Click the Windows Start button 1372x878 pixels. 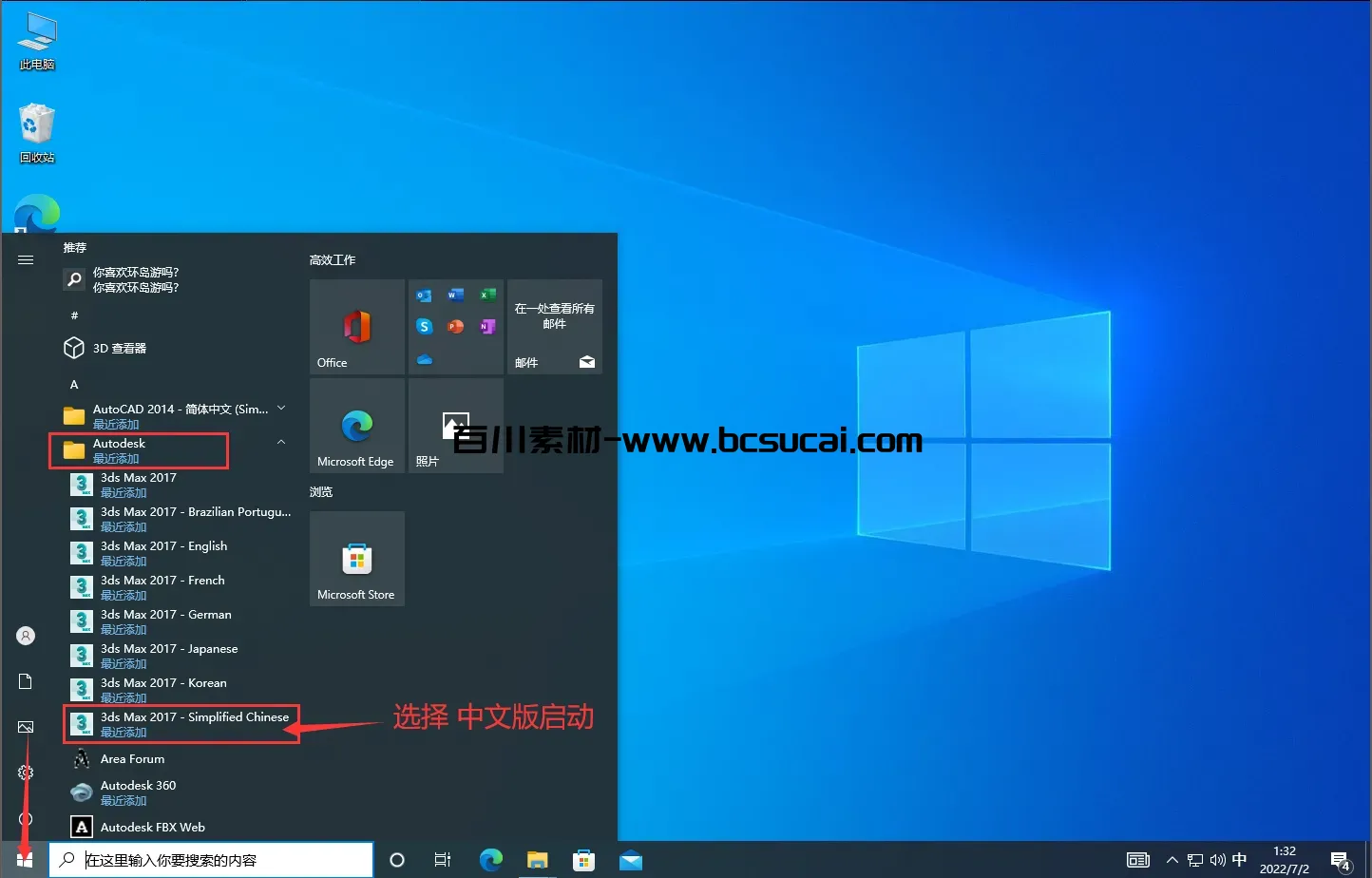25,860
